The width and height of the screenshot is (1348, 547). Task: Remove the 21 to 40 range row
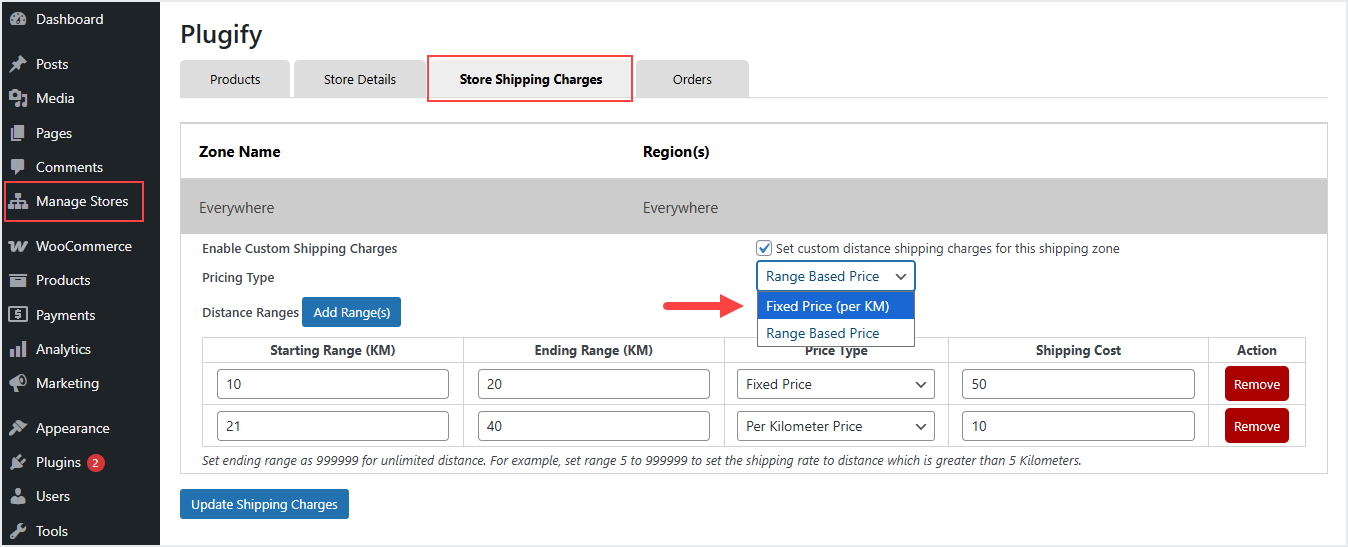pos(1256,426)
